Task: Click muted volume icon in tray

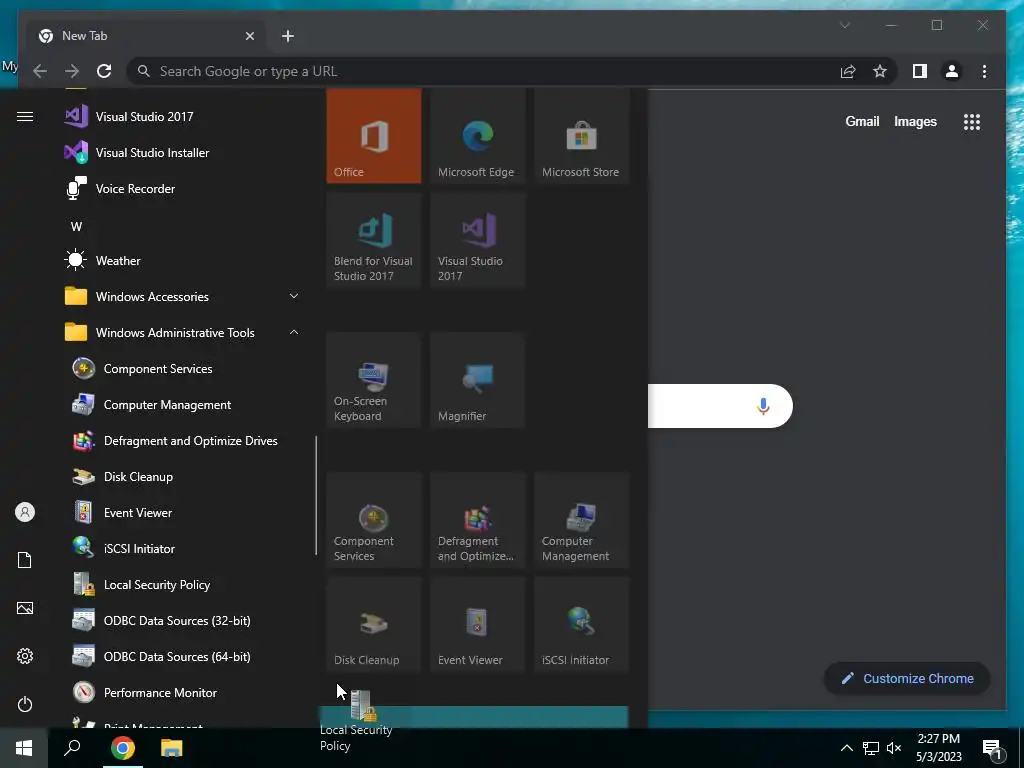Action: [x=894, y=748]
